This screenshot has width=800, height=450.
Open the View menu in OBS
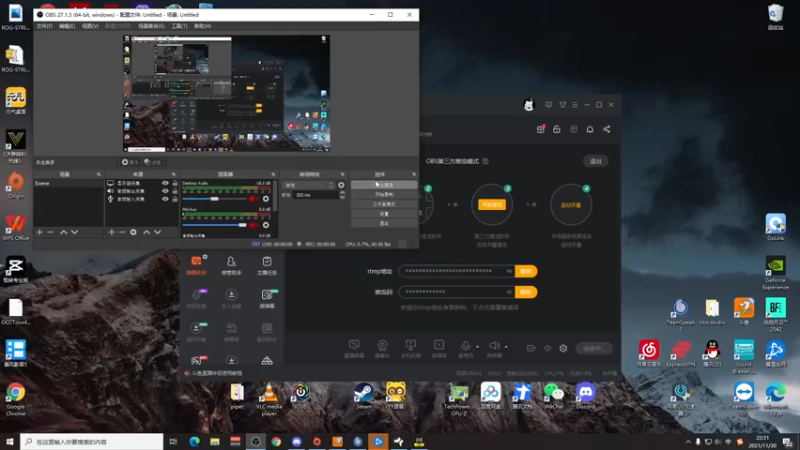pyautogui.click(x=90, y=26)
